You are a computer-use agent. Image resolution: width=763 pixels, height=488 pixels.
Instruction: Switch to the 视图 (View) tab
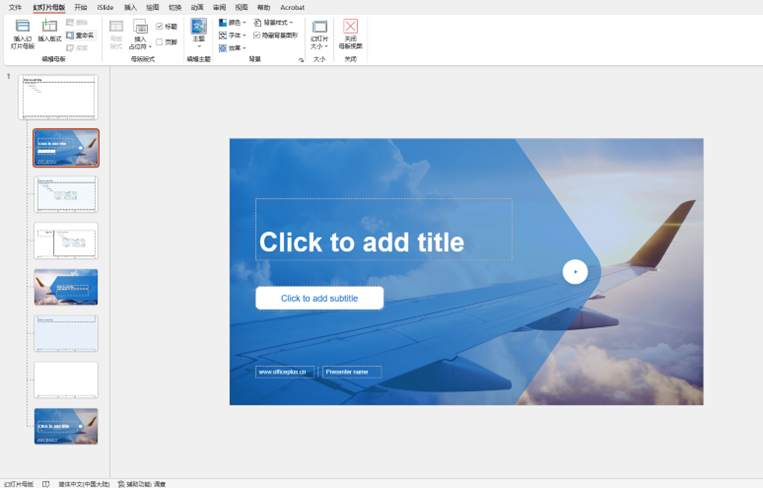click(241, 7)
